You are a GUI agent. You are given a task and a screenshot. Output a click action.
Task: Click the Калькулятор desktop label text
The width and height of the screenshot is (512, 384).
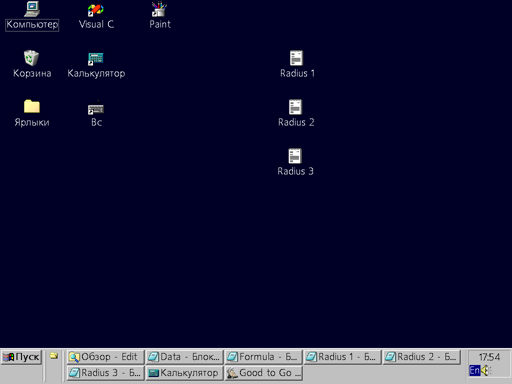click(96, 73)
